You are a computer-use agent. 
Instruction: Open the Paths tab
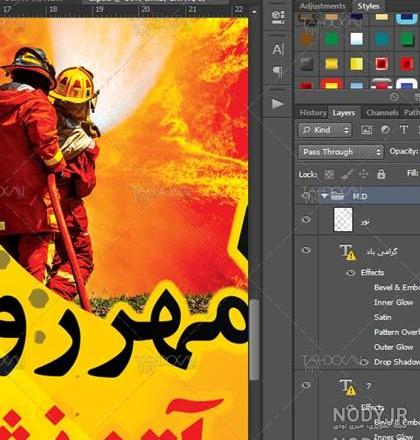(412, 113)
